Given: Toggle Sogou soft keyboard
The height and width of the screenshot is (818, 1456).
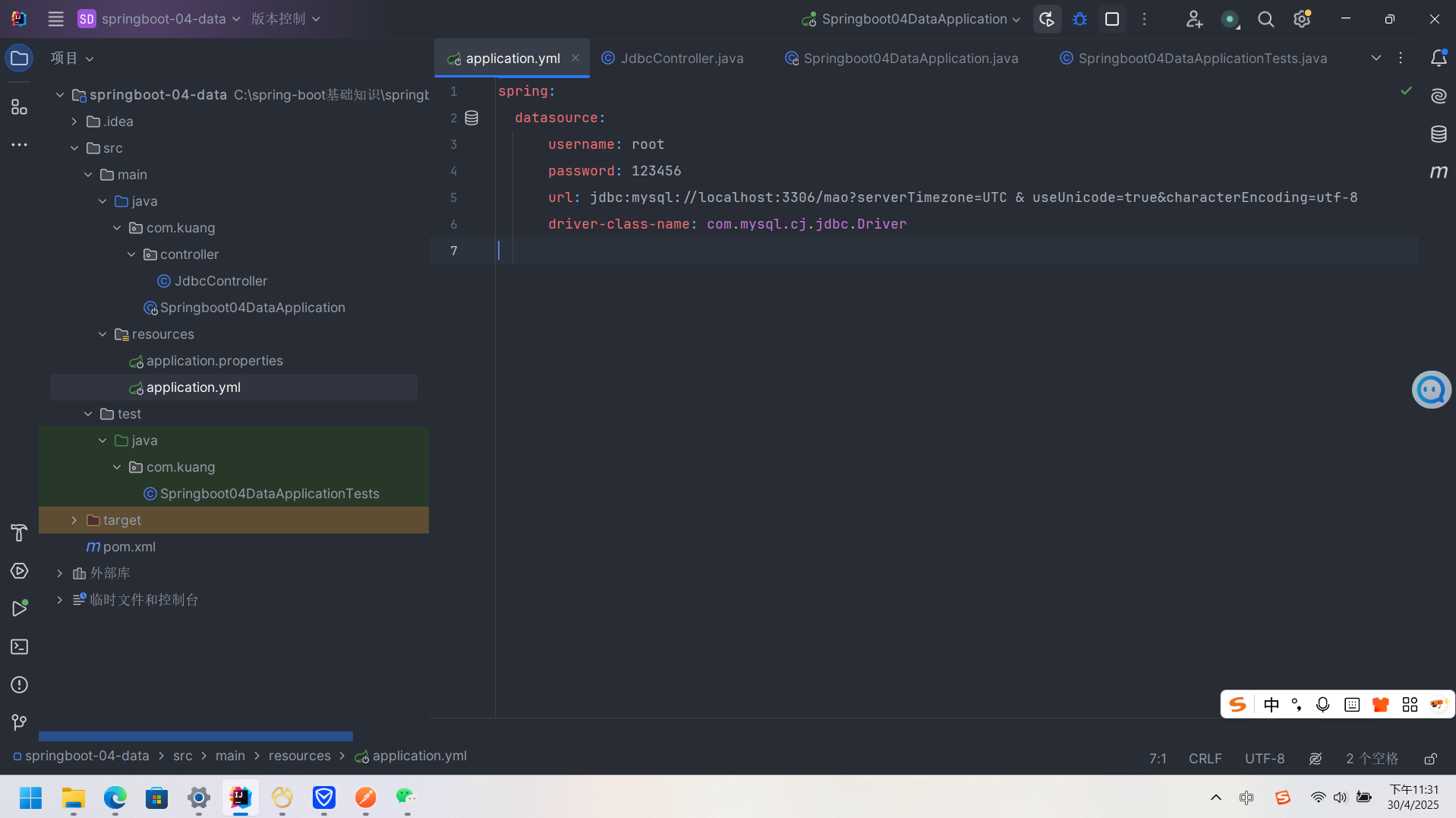Looking at the screenshot, I should point(1351,705).
